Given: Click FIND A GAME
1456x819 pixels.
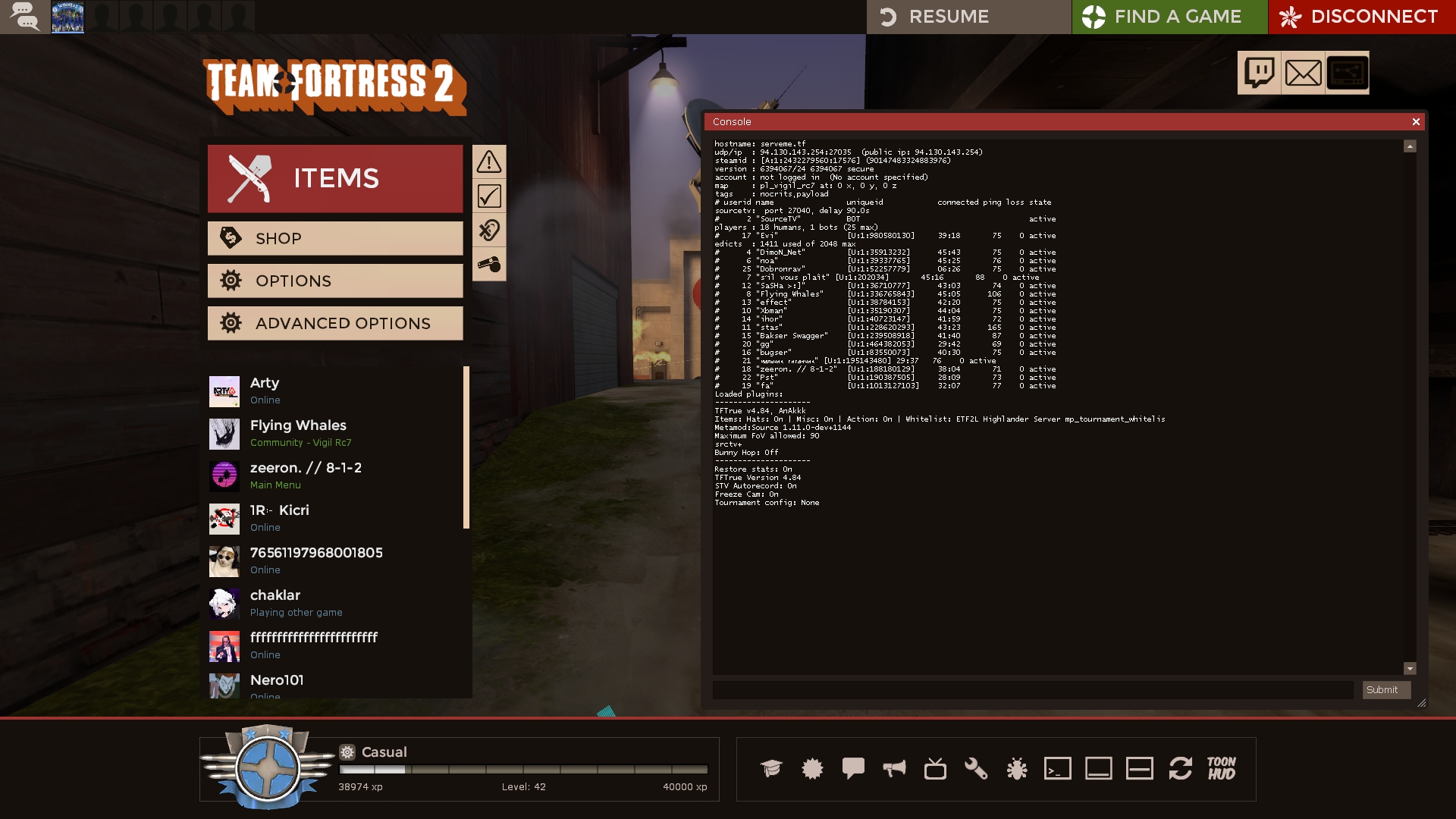Looking at the screenshot, I should [1169, 17].
